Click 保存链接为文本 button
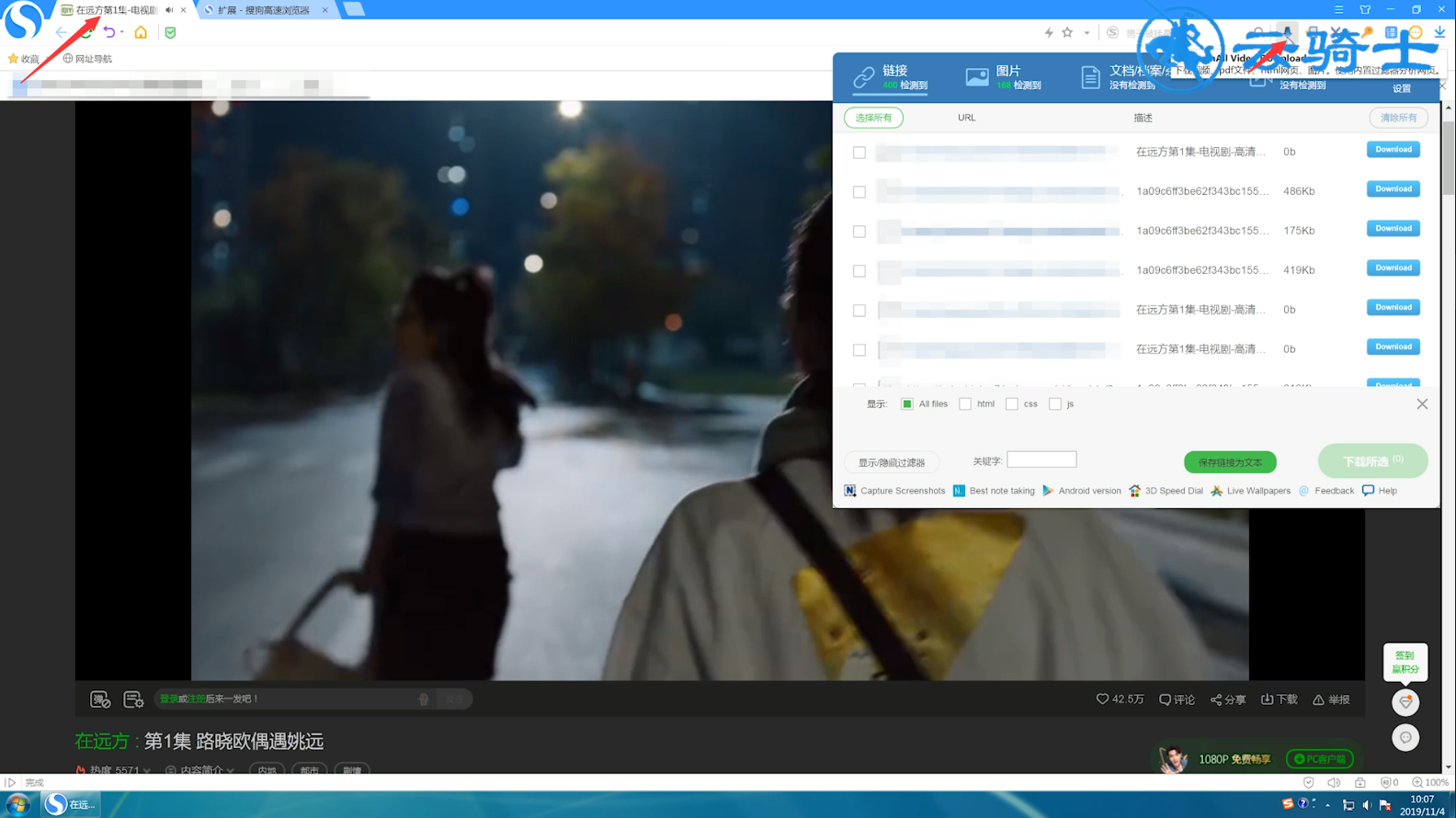This screenshot has height=818, width=1456. [1230, 462]
